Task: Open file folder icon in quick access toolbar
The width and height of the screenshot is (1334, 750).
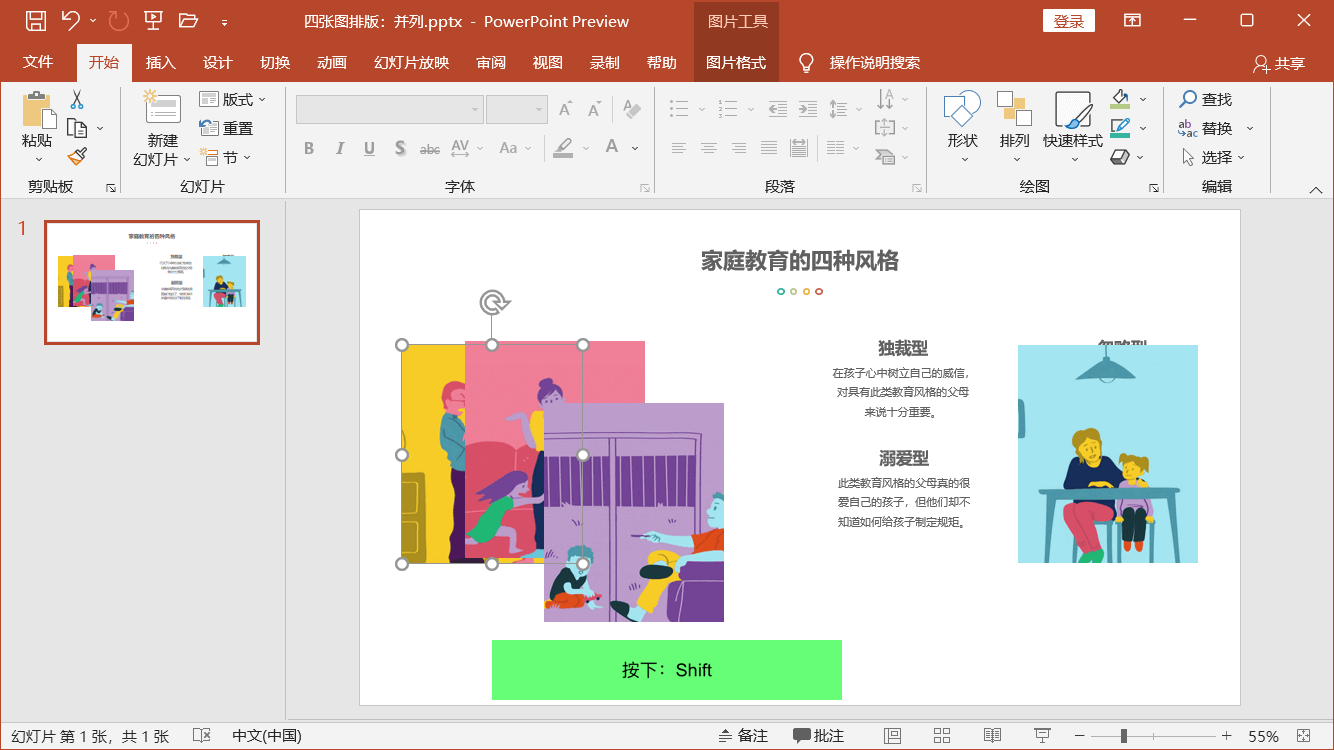Action: (188, 20)
